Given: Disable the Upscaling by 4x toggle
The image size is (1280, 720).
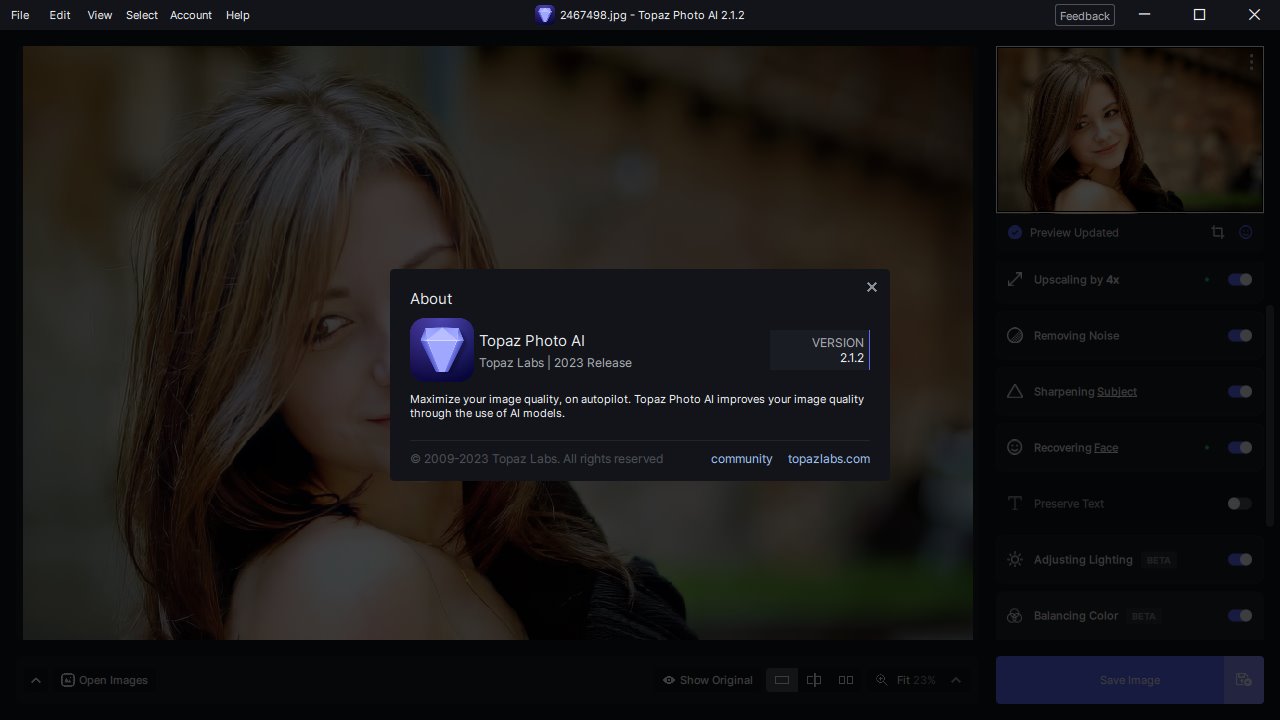Looking at the screenshot, I should point(1240,280).
